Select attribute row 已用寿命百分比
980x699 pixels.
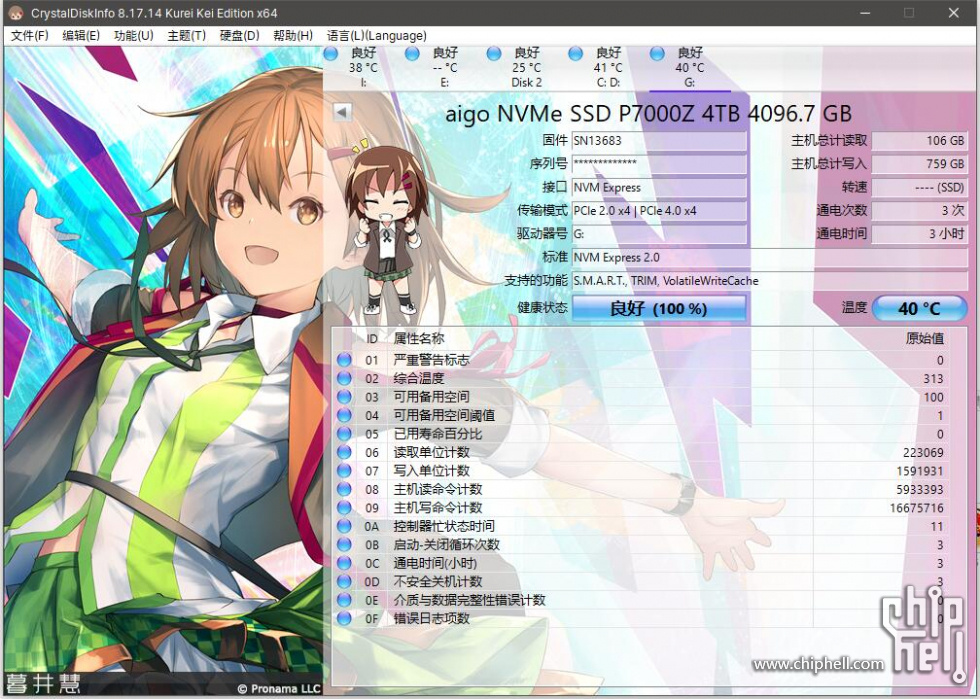click(x=641, y=434)
